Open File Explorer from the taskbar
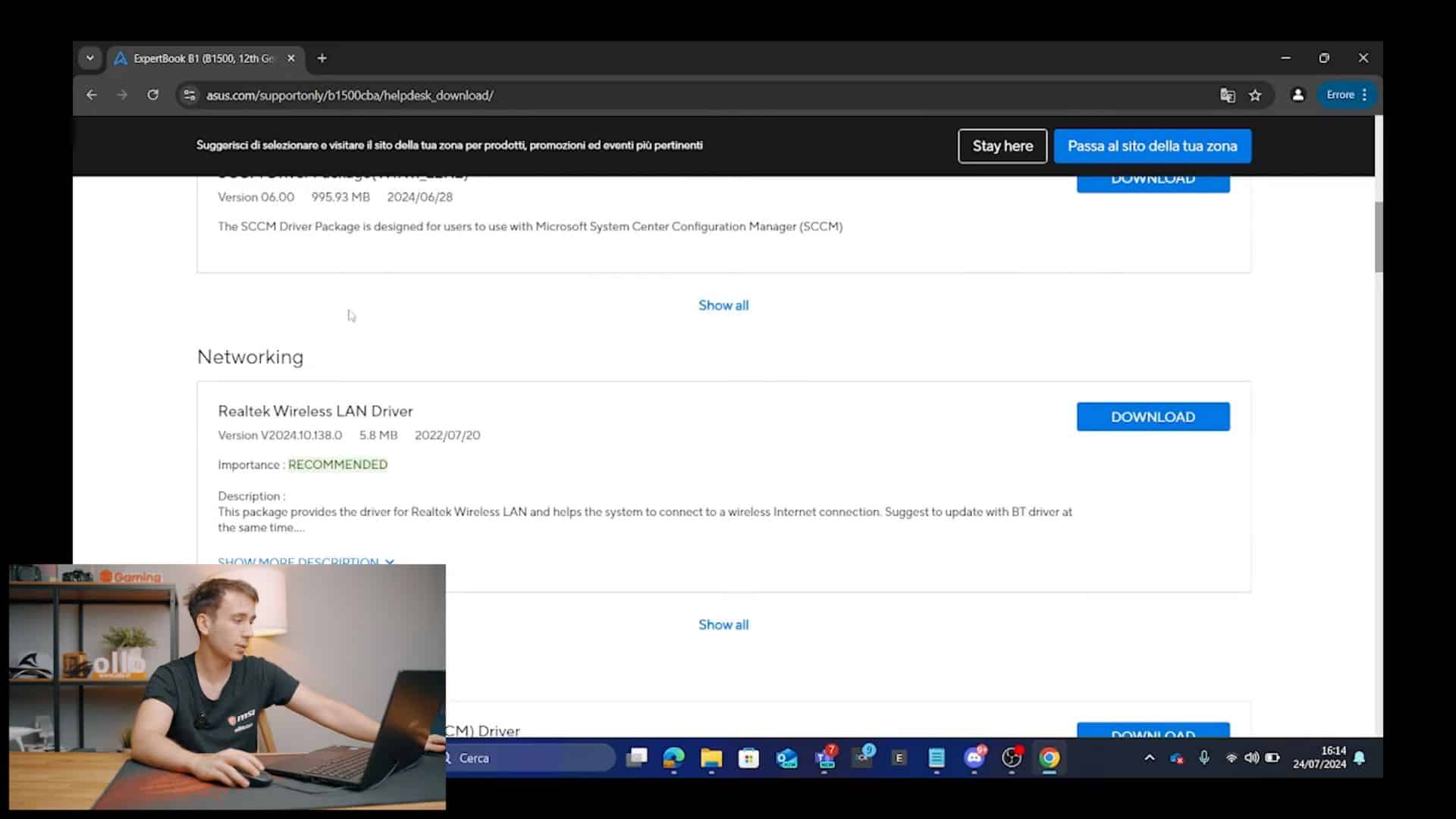Screen dimensions: 1456x819 tap(711, 758)
